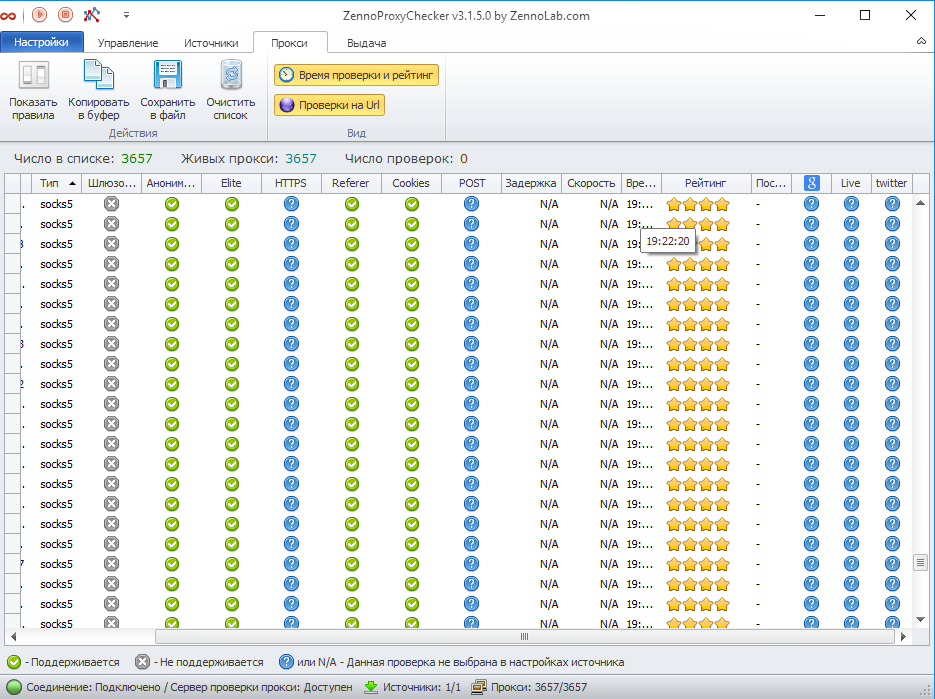Click Источники download status icon
The width and height of the screenshot is (935, 699).
(371, 687)
